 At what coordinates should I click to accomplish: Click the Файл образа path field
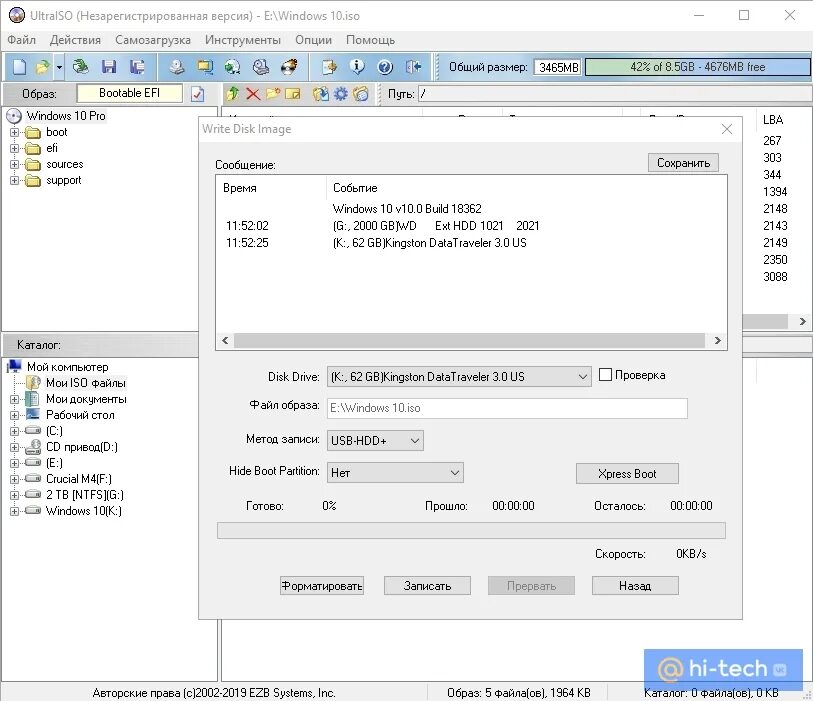[507, 408]
